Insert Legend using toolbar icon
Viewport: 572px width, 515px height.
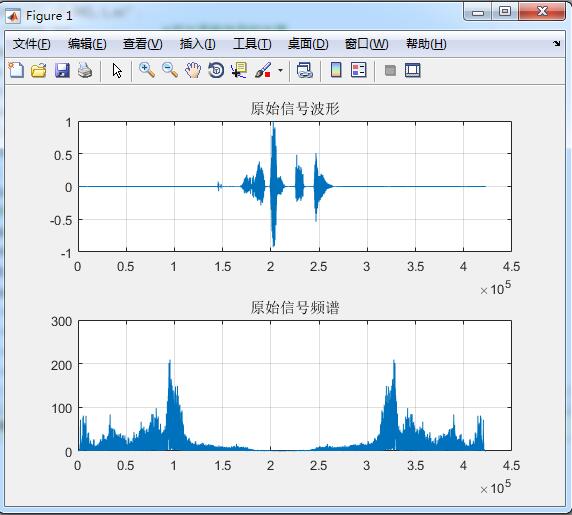pyautogui.click(x=359, y=70)
